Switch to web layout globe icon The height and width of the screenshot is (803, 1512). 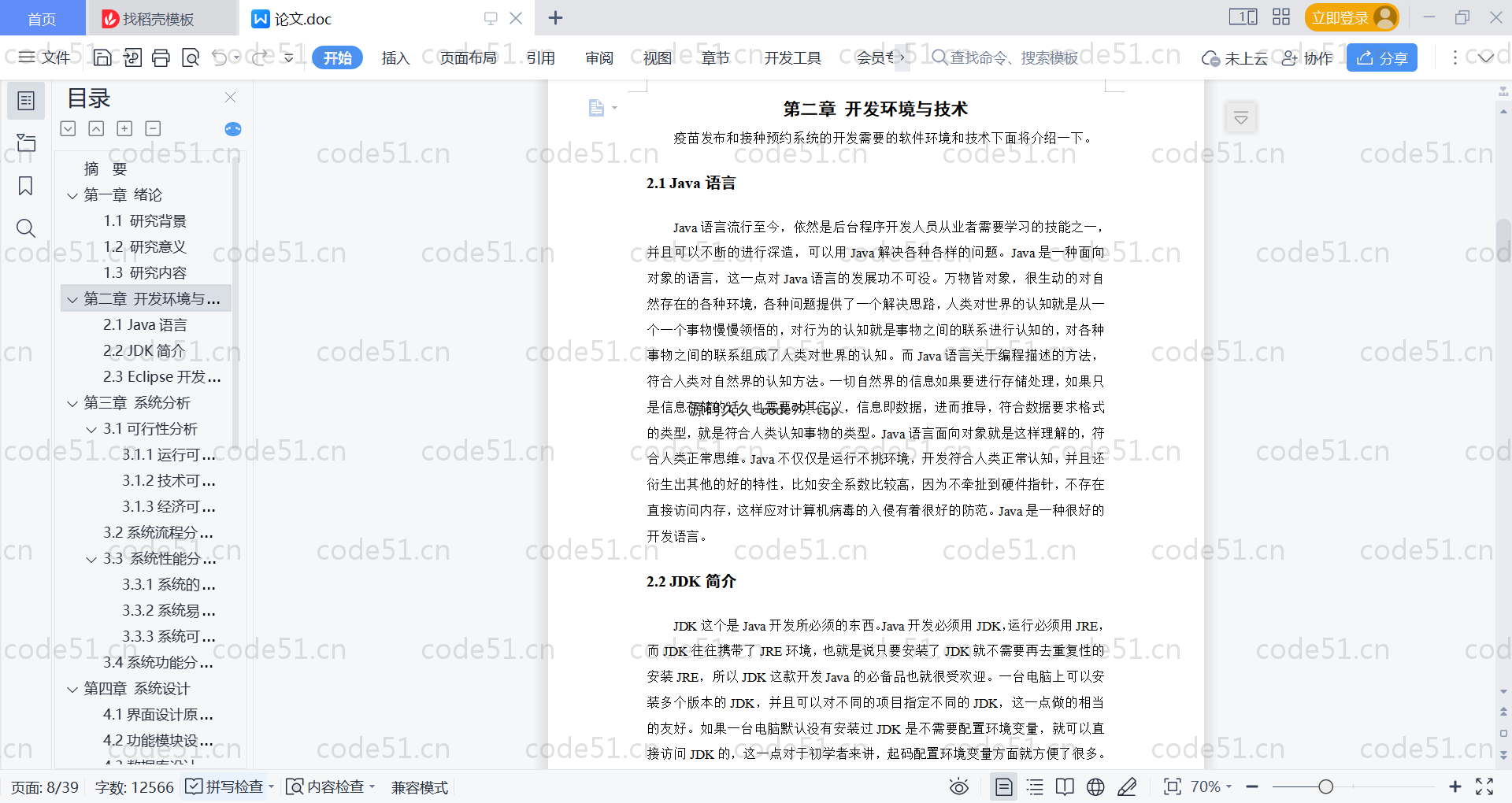click(1095, 786)
